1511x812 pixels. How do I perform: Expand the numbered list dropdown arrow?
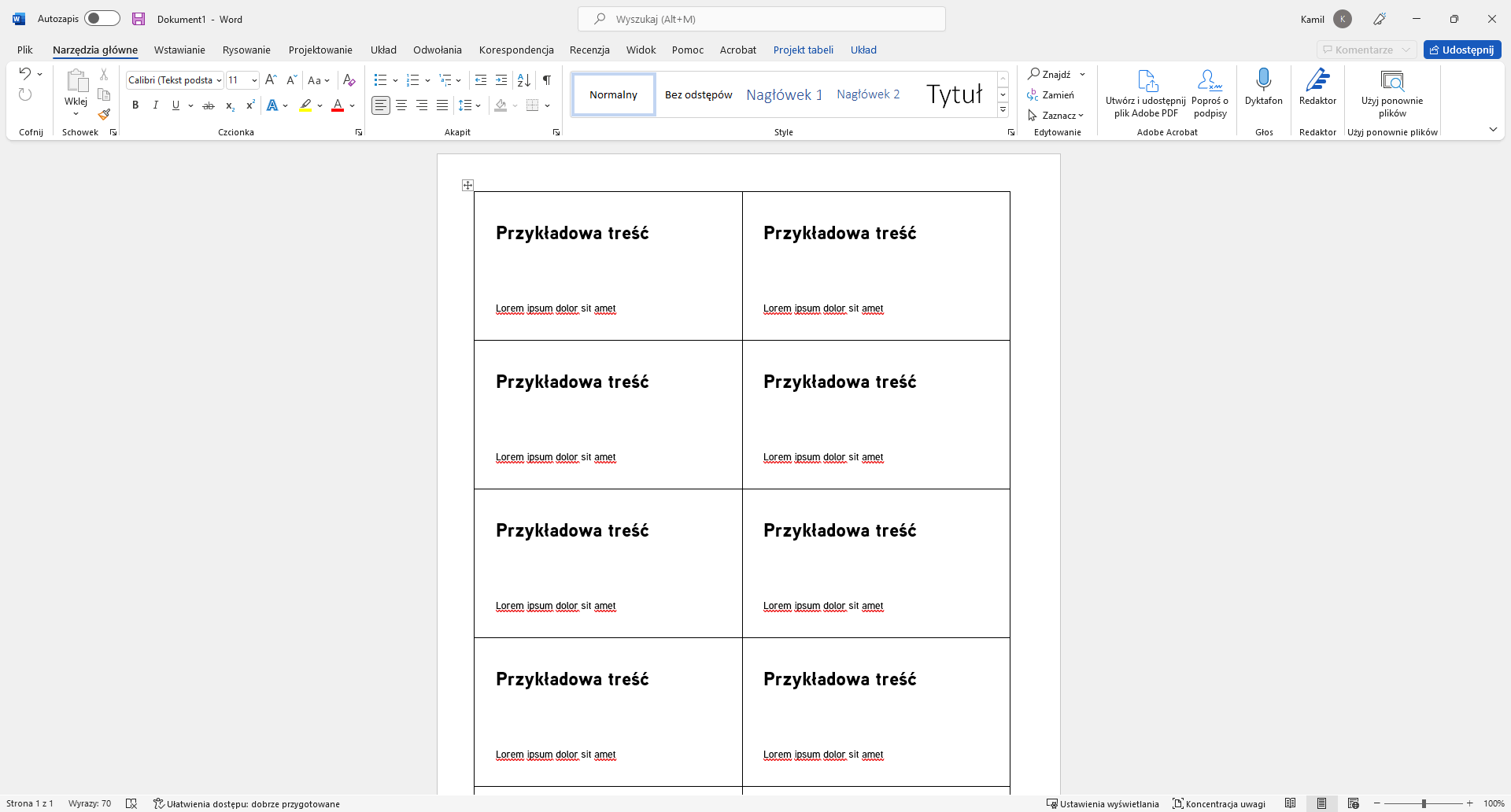[x=427, y=80]
